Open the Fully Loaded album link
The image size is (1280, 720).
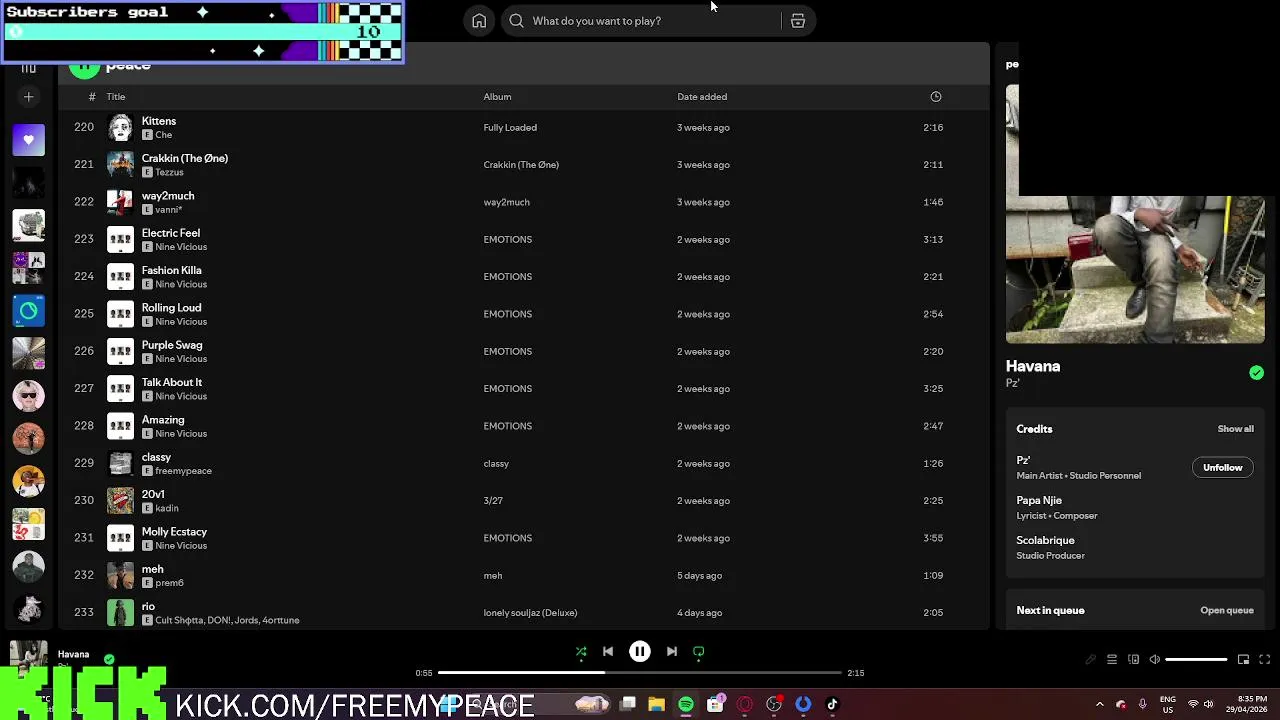click(510, 128)
